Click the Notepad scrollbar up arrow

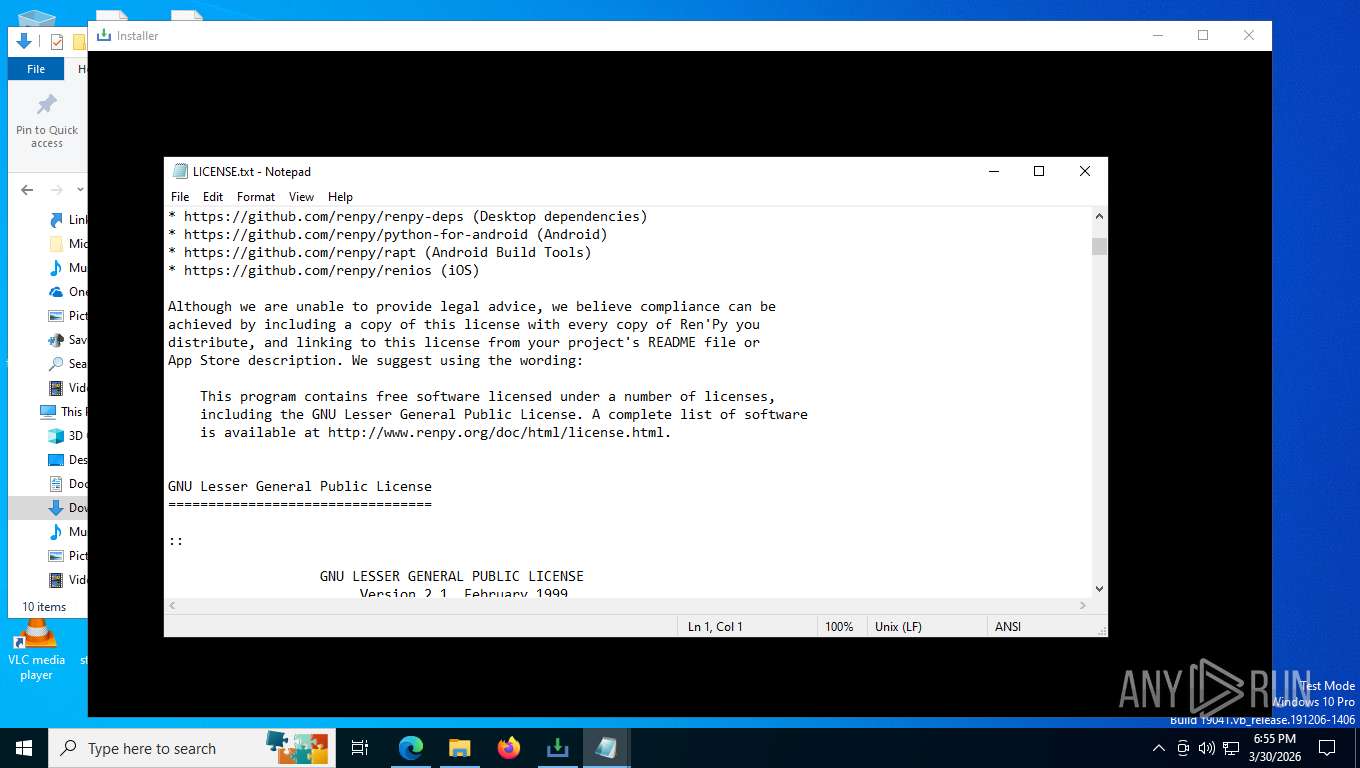click(1099, 216)
